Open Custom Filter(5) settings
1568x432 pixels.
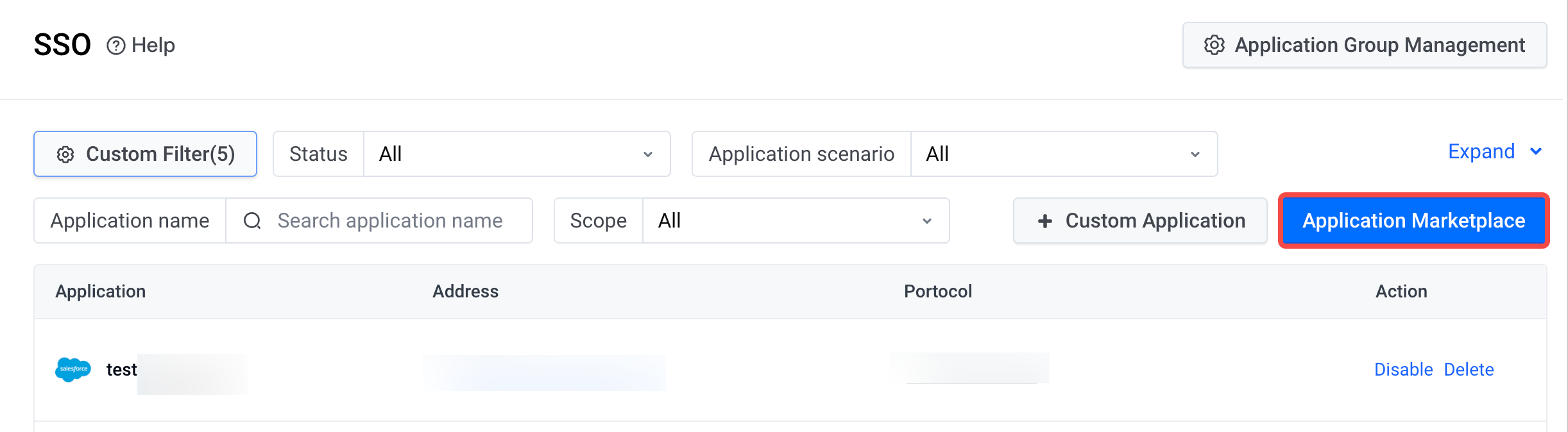145,154
